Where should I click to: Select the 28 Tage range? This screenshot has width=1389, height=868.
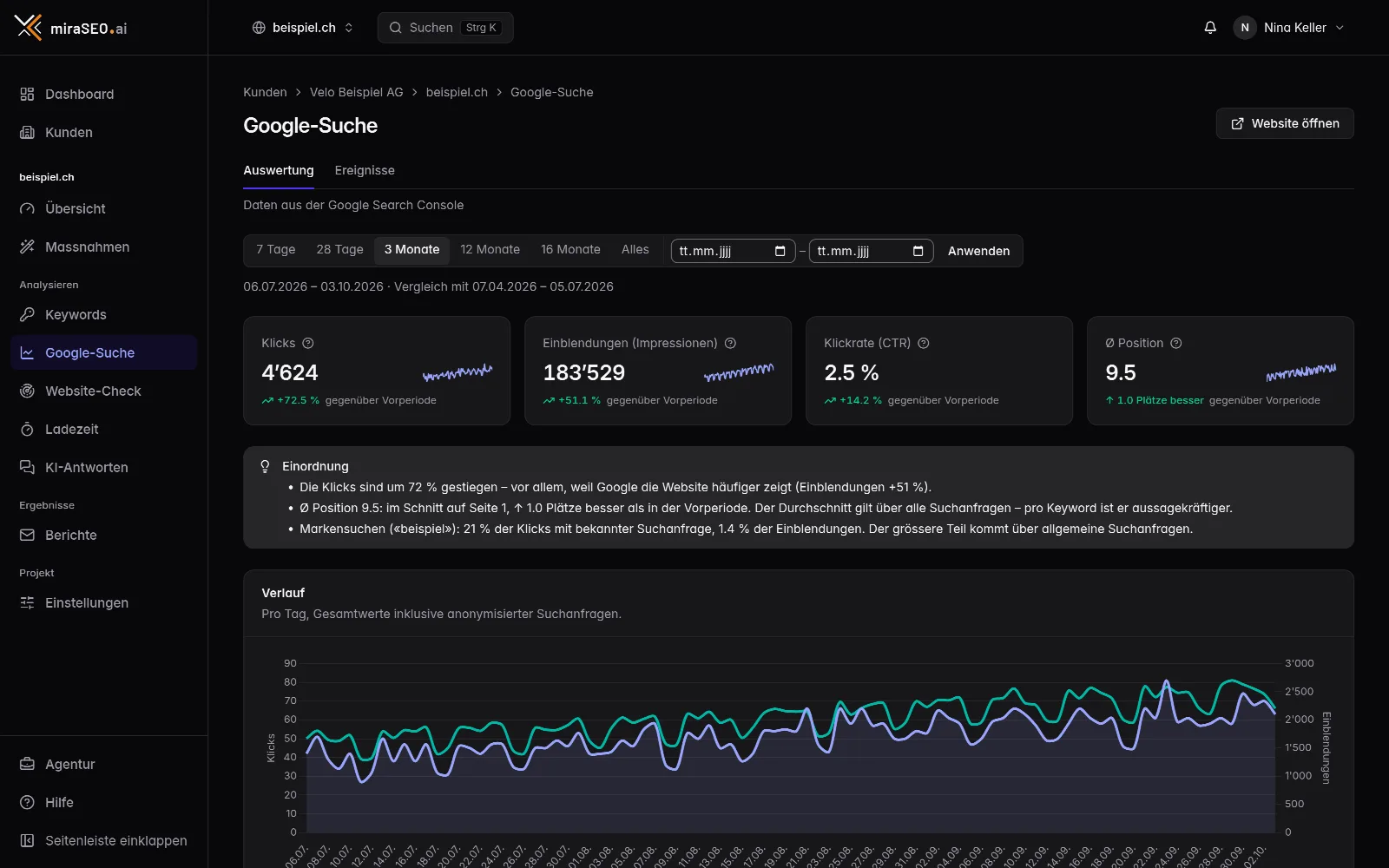coord(339,249)
